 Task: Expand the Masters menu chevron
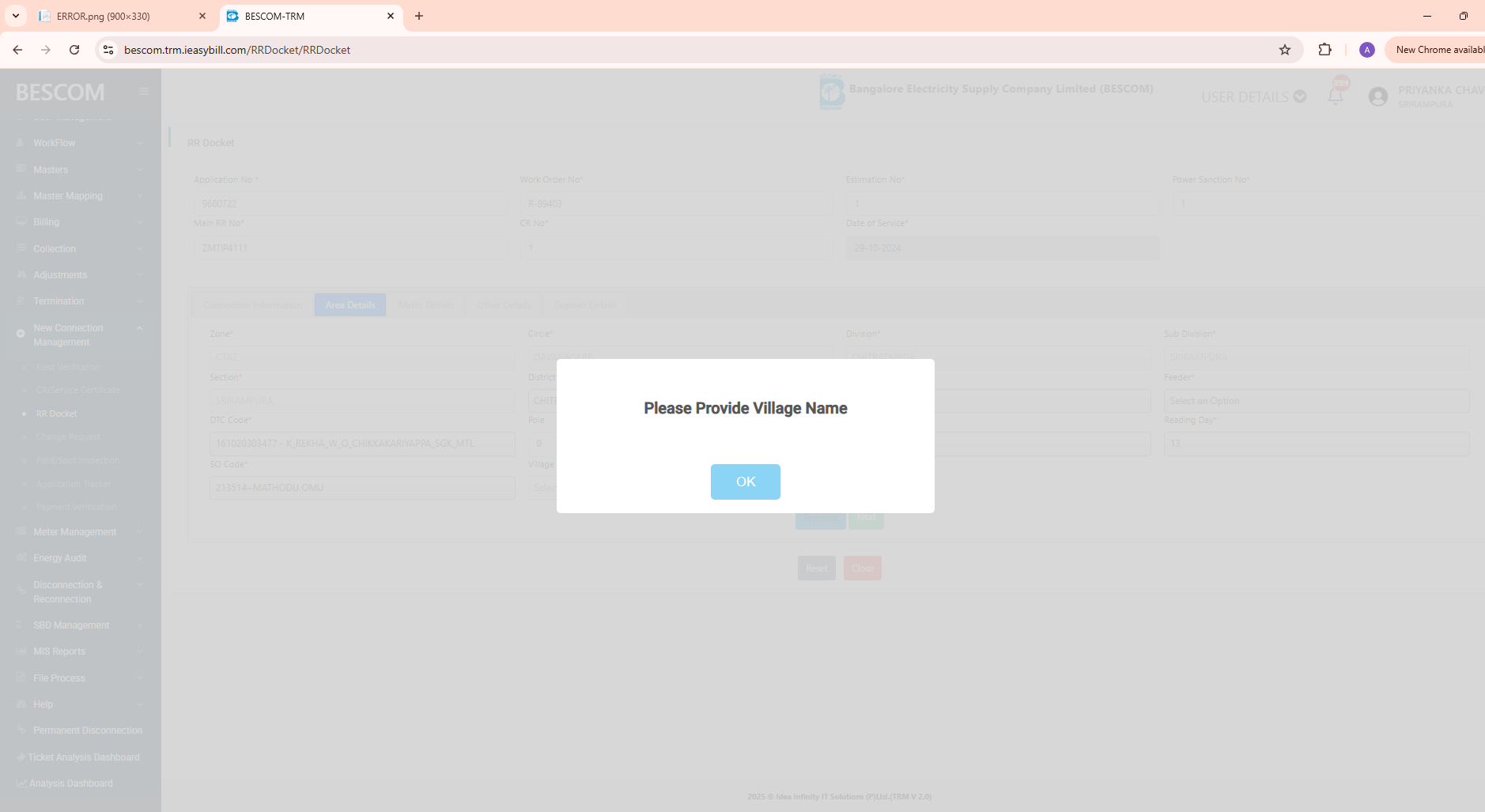[140, 169]
